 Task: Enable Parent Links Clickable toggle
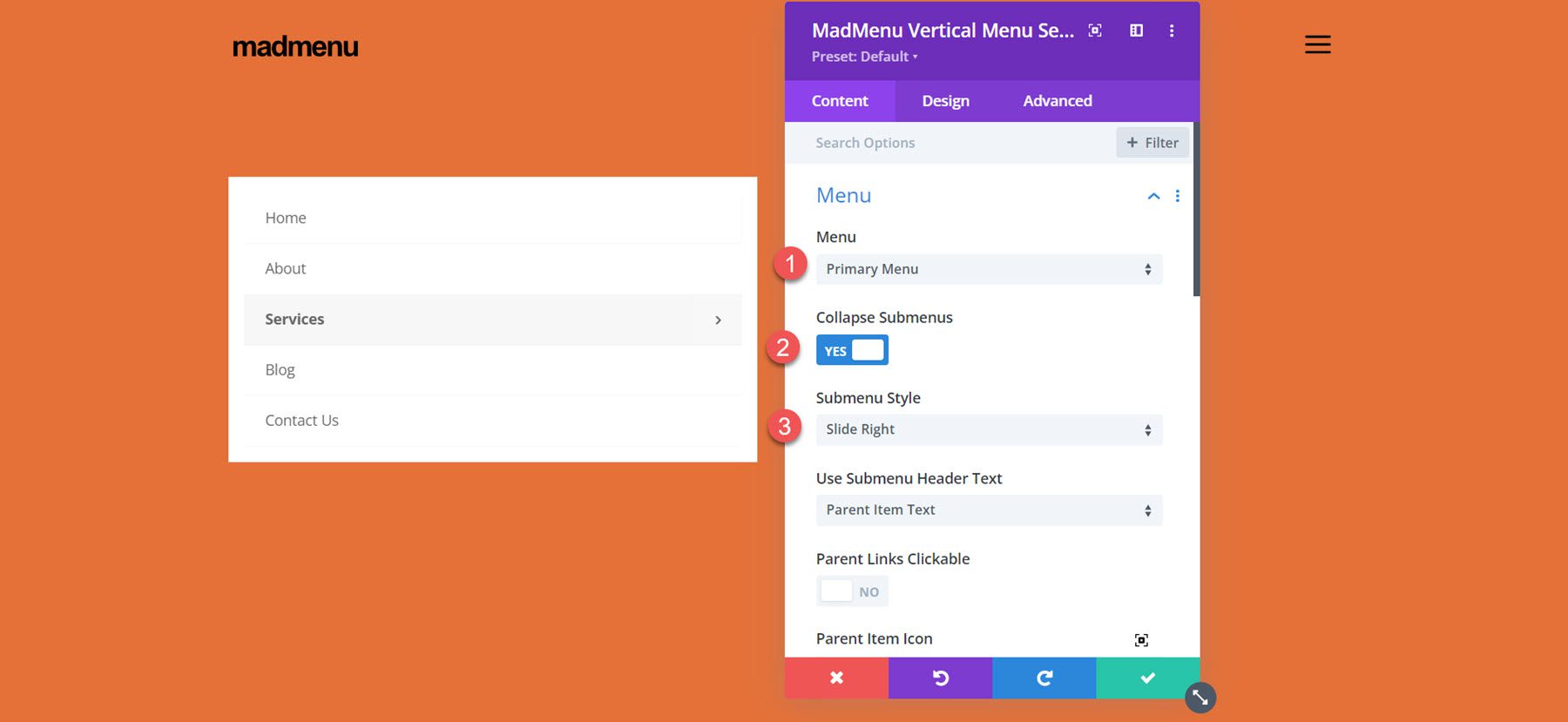click(x=852, y=591)
